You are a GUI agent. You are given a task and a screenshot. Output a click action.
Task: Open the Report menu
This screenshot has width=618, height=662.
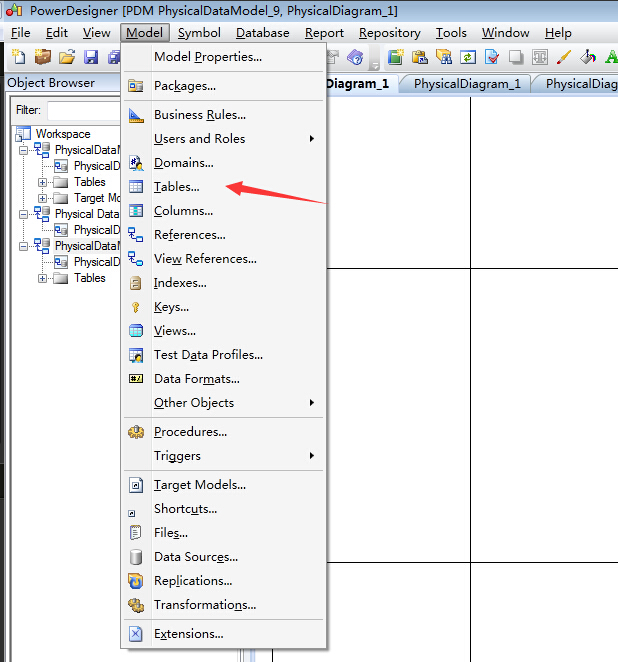click(x=324, y=33)
